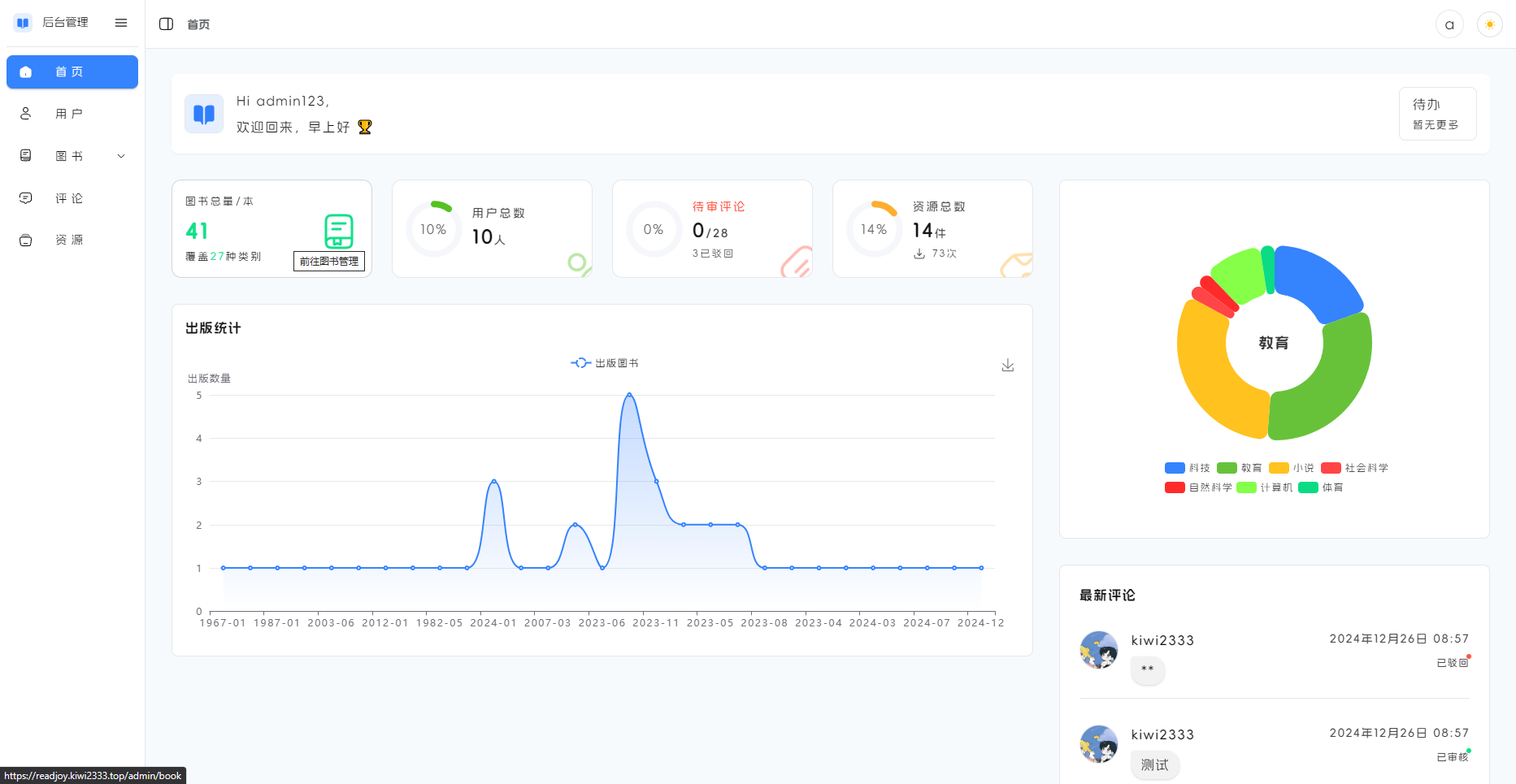Click the 首页 breadcrumb tab
This screenshot has width=1516, height=784.
tap(198, 24)
